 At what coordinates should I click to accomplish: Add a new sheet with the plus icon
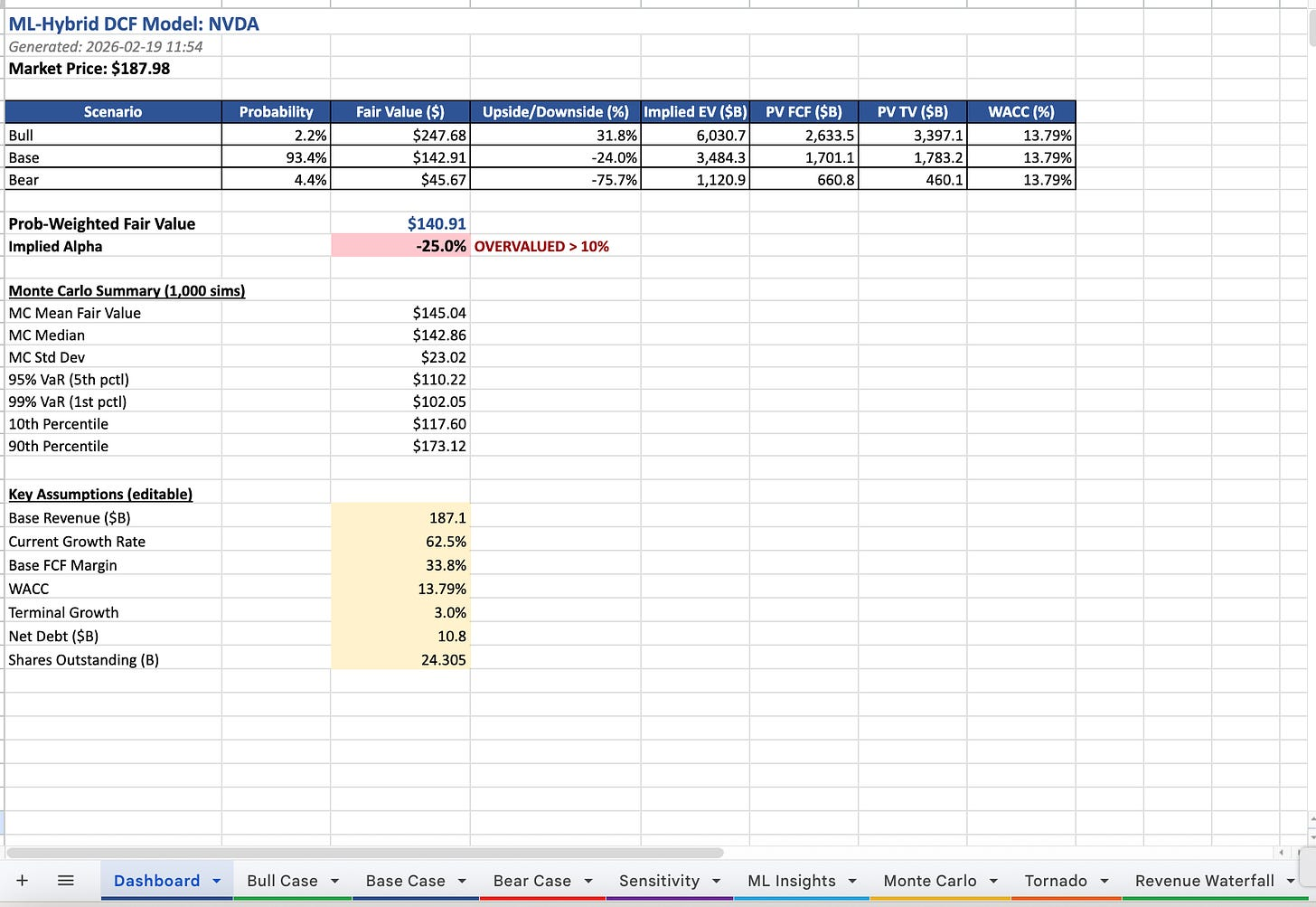click(x=22, y=880)
